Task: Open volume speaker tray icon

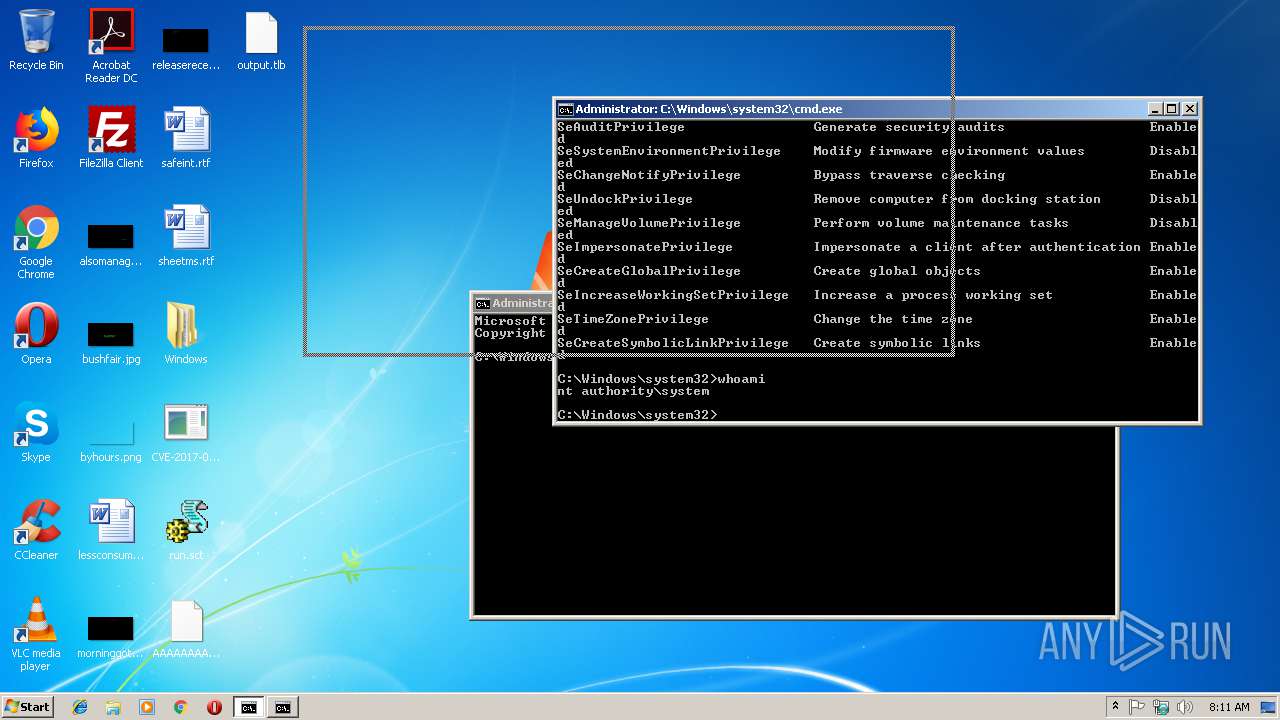Action: (x=1185, y=707)
